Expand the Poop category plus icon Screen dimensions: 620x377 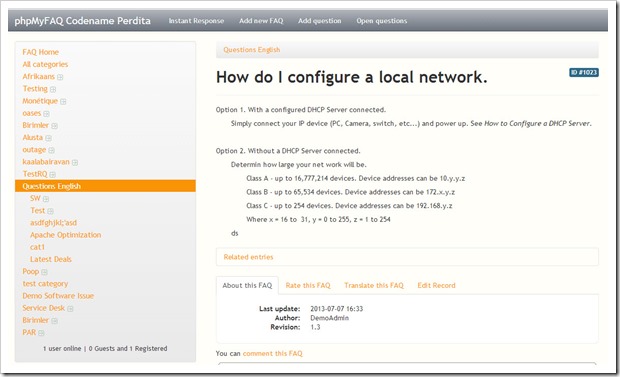click(x=44, y=272)
